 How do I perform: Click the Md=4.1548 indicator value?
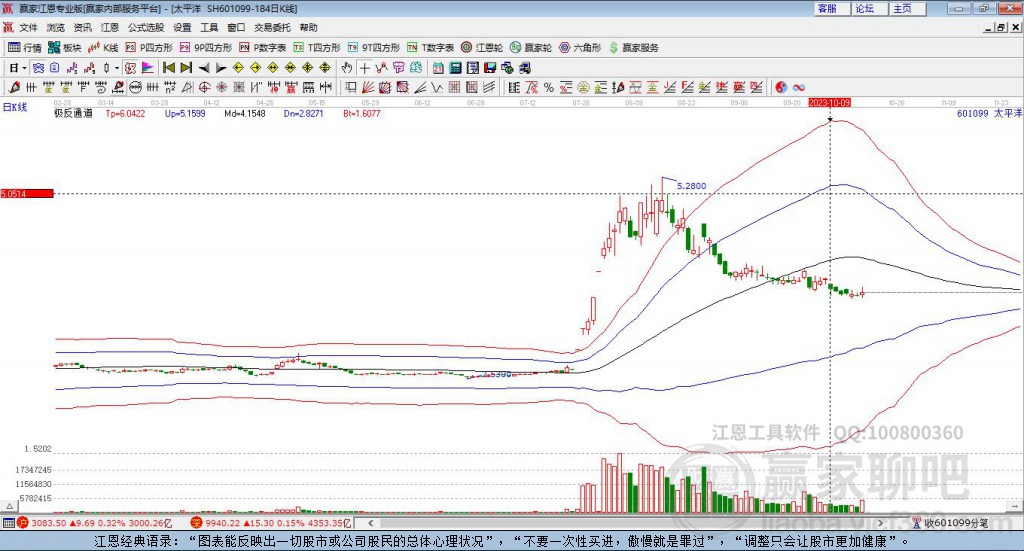pos(245,113)
